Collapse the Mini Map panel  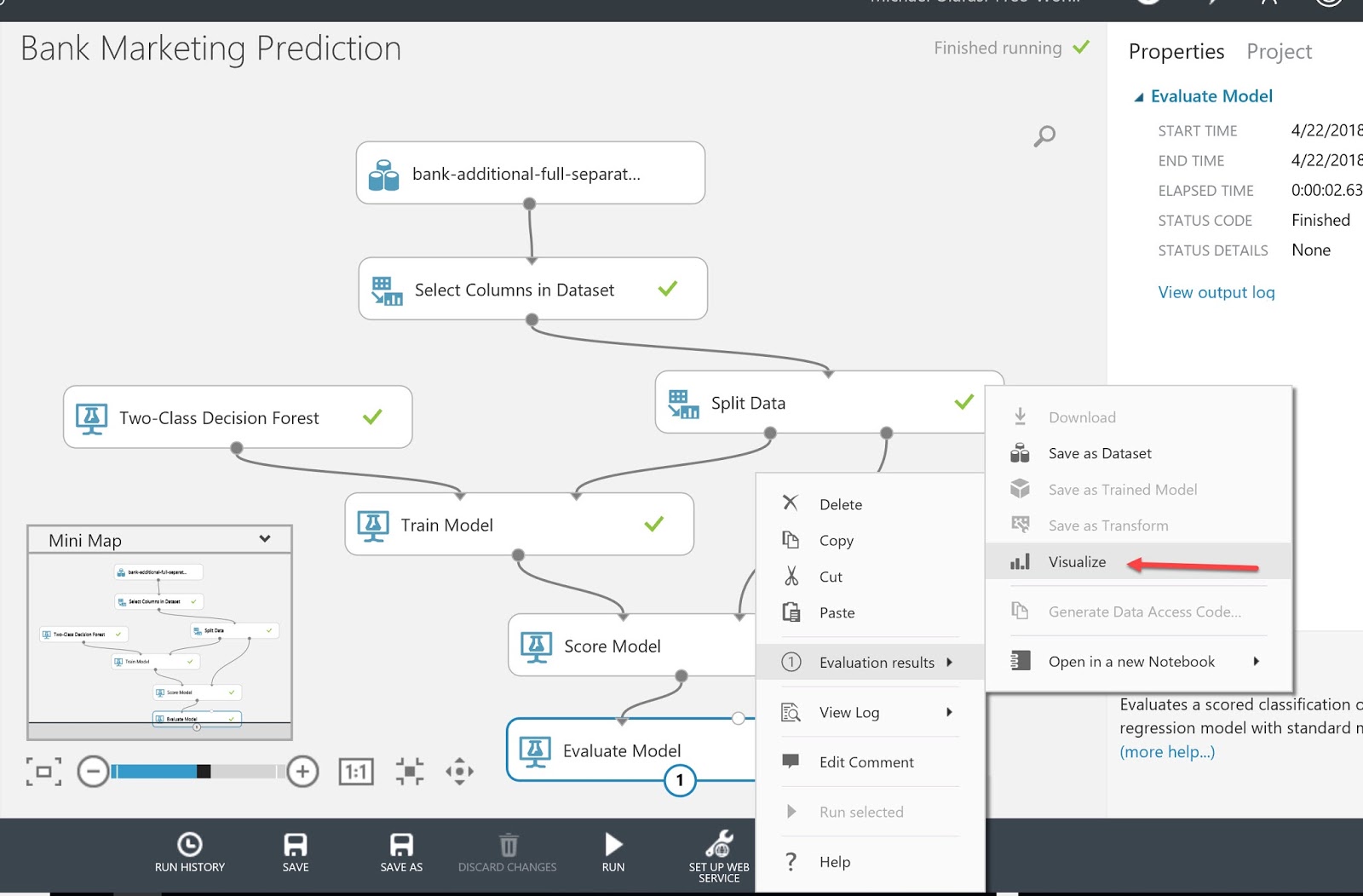point(263,539)
